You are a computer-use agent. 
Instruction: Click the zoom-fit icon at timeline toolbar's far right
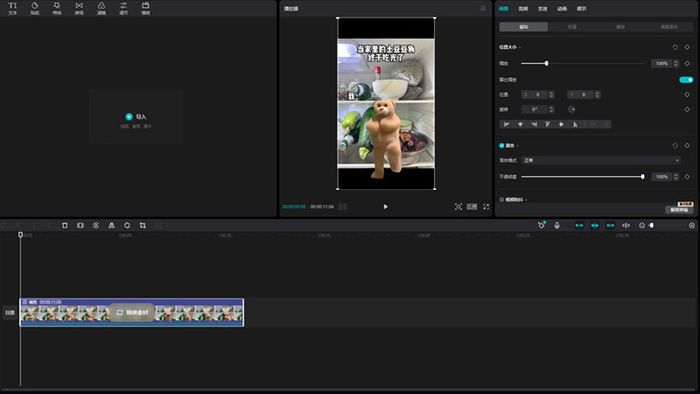coord(692,225)
